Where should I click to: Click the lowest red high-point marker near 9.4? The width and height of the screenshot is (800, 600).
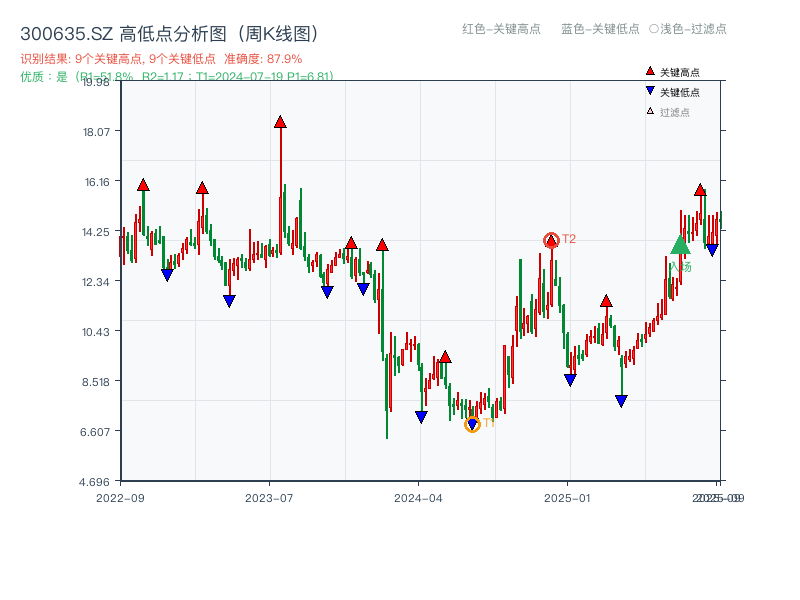pos(445,357)
